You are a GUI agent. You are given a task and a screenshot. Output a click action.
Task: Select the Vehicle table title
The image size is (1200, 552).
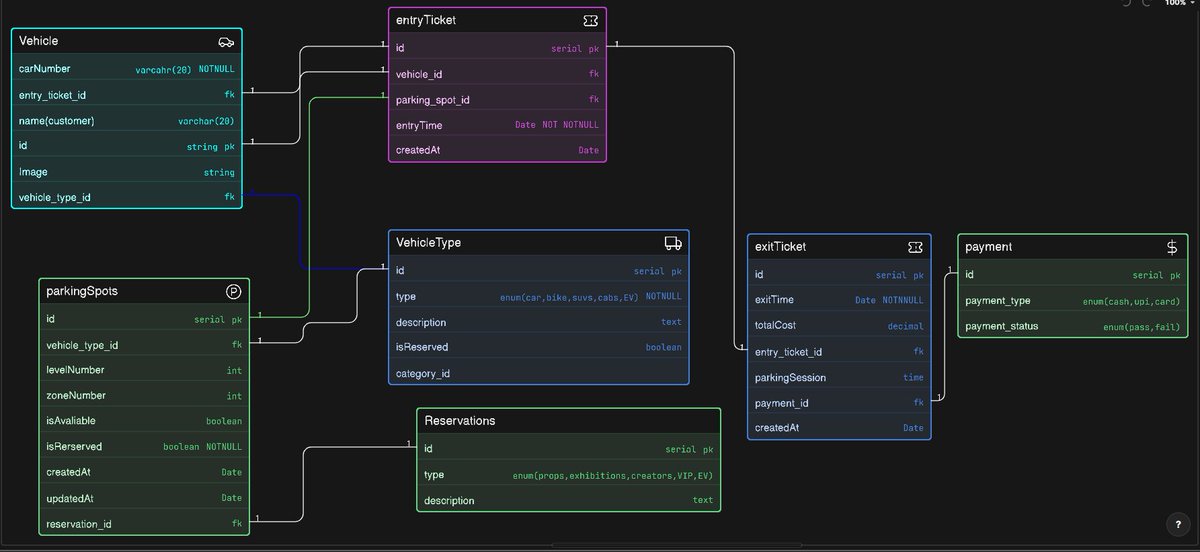[39, 41]
